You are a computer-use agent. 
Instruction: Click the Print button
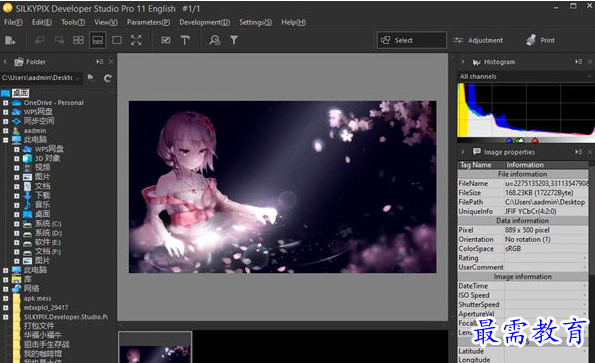pyautogui.click(x=540, y=40)
